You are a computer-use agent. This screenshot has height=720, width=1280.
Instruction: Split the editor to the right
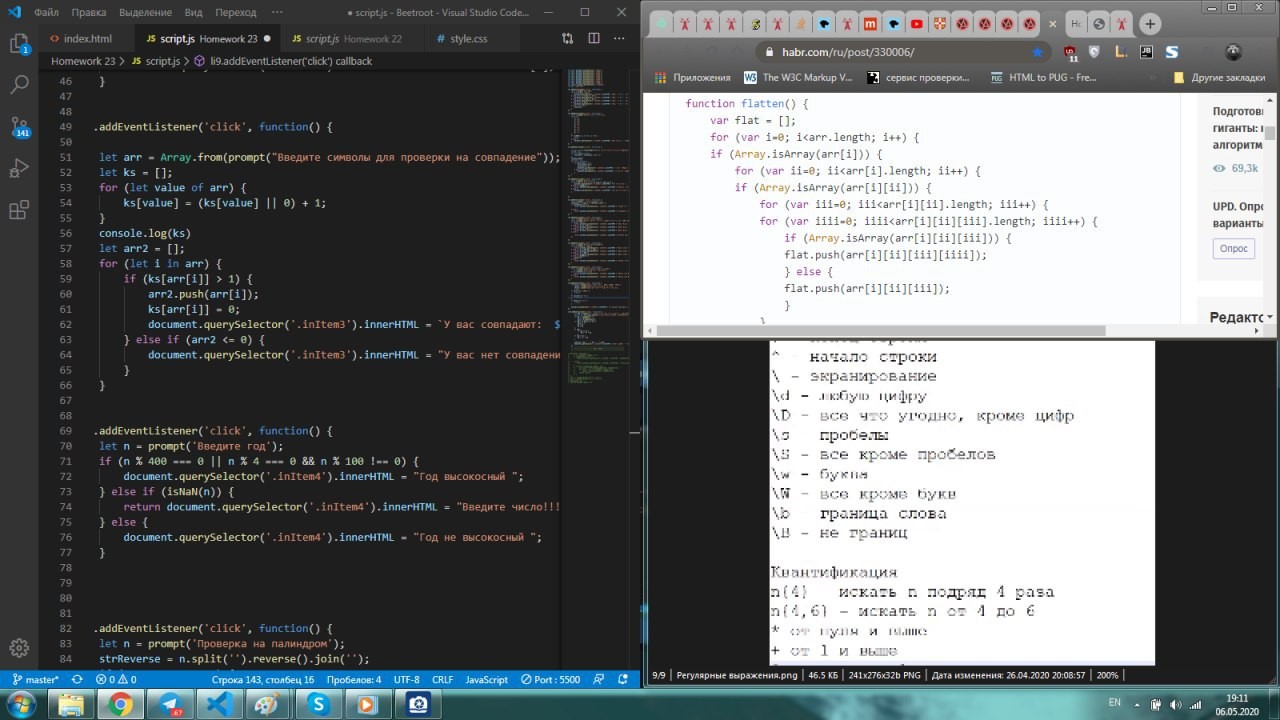[x=594, y=38]
